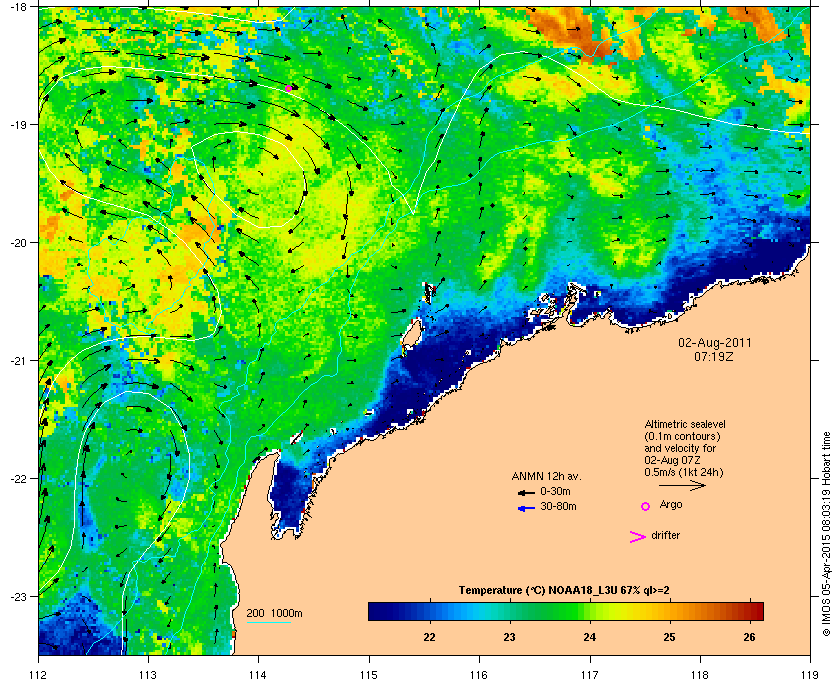Click the 0.5m/s velocity scale arrow

click(x=682, y=485)
